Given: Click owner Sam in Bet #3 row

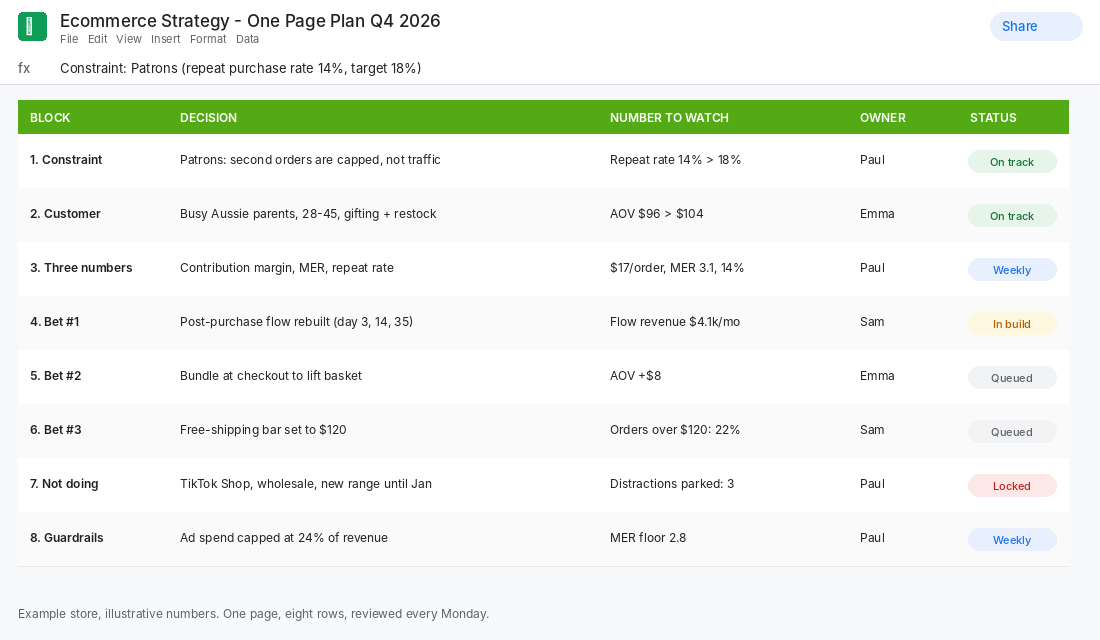Looking at the screenshot, I should click(x=872, y=430).
